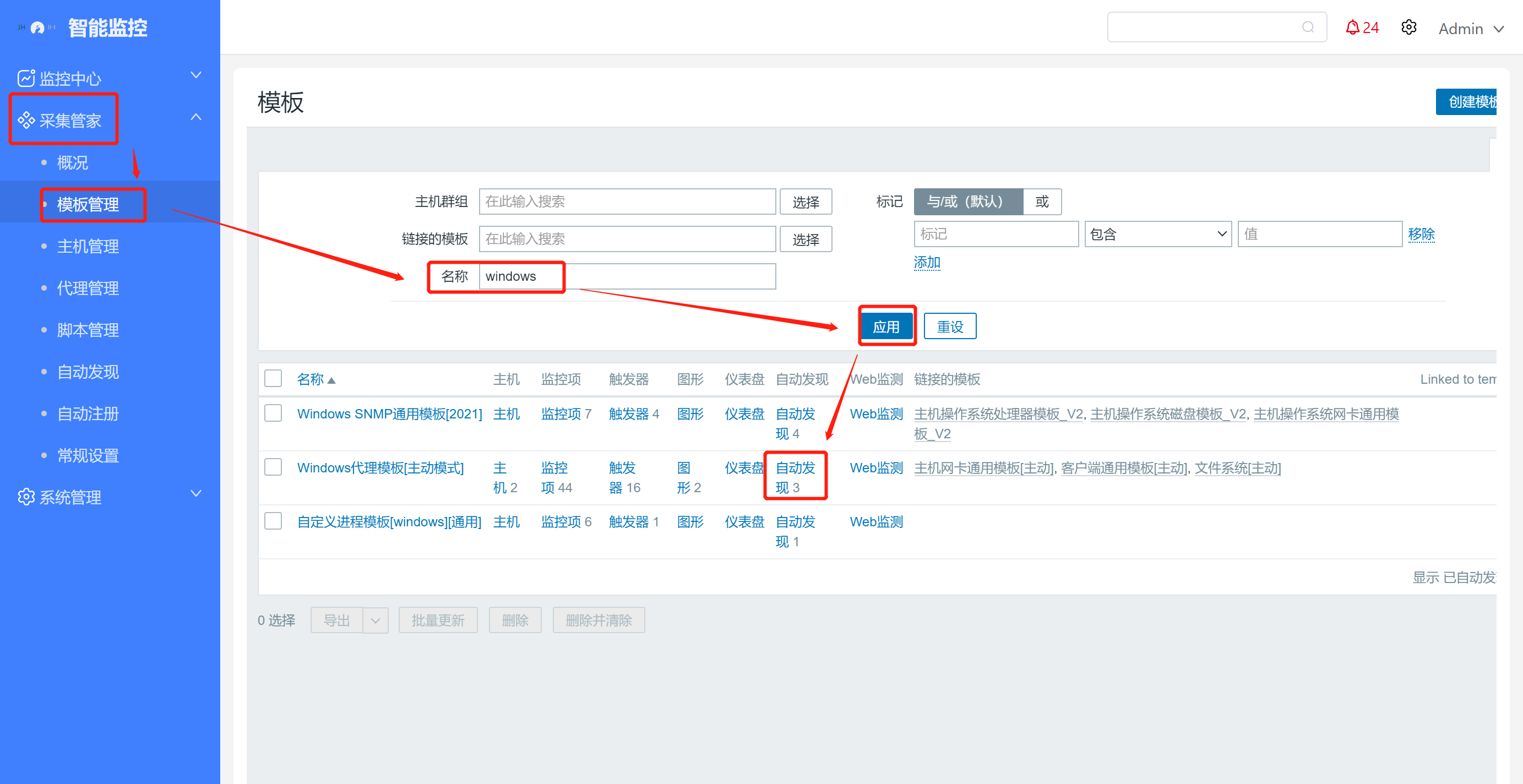The height and width of the screenshot is (784, 1523).
Task: Open 触发器 4 link for Windows SNMP row
Action: pyautogui.click(x=633, y=413)
